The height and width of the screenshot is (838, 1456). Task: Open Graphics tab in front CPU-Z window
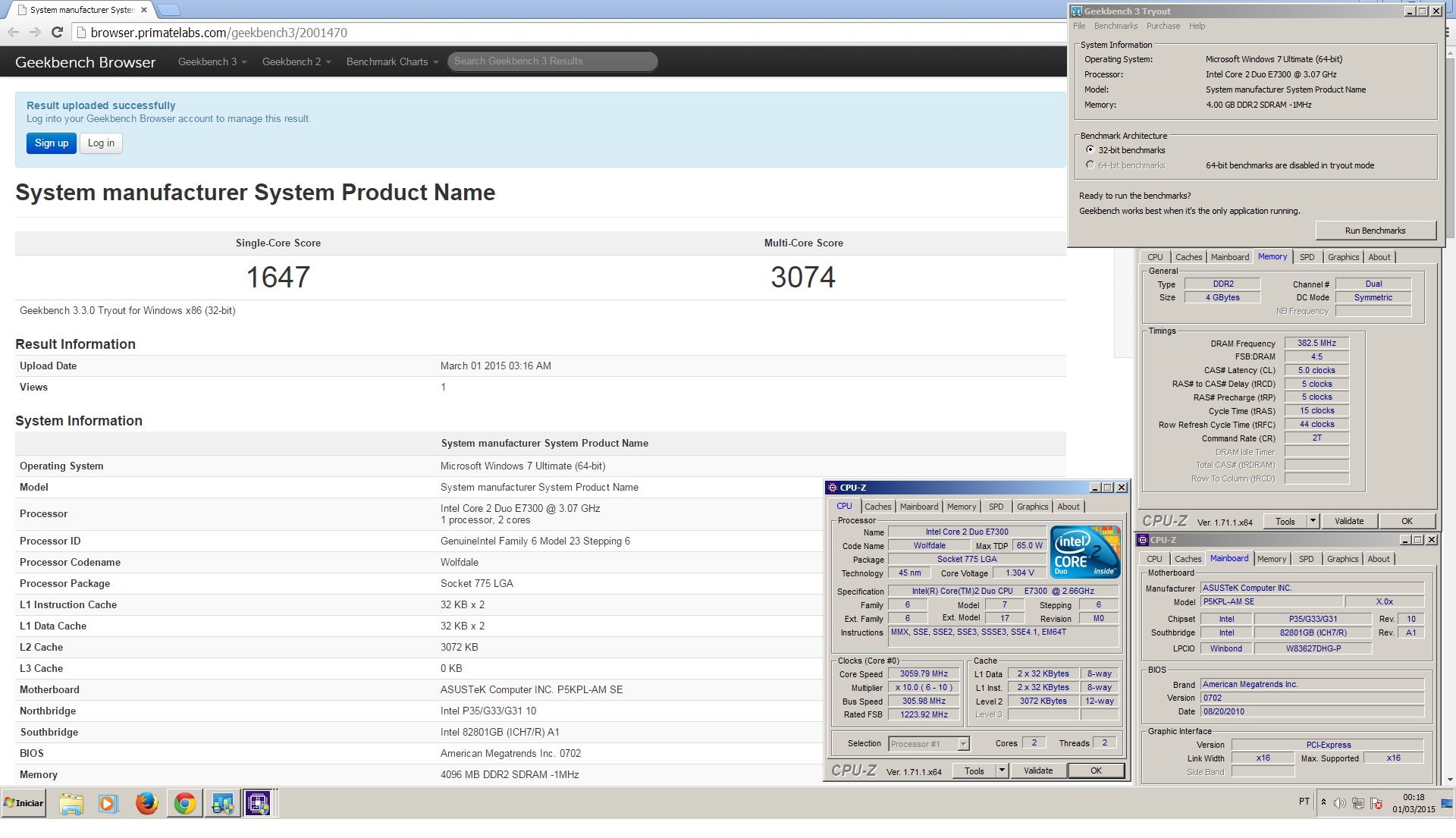click(1032, 507)
